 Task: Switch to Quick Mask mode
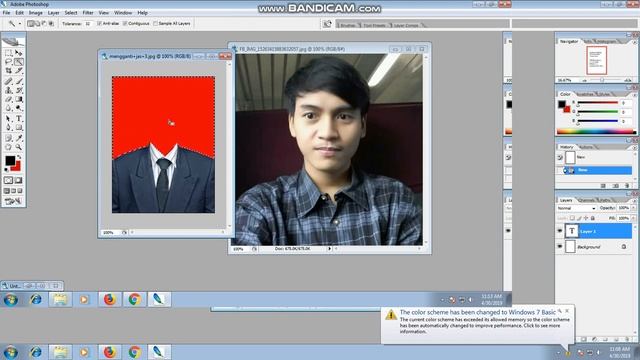click(19, 180)
